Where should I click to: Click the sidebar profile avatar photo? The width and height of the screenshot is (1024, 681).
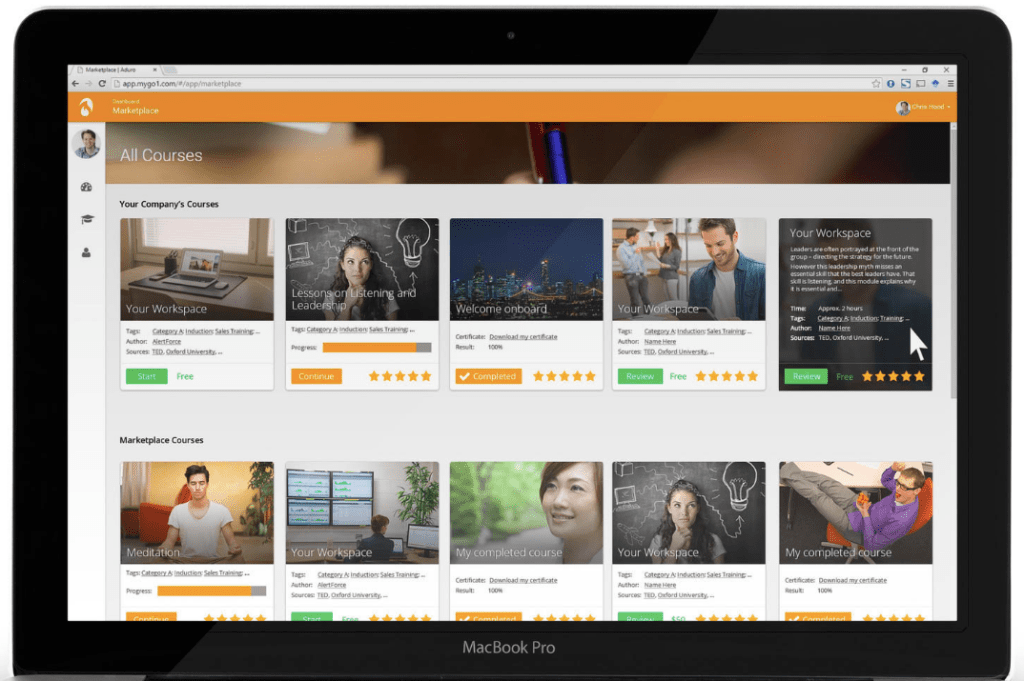click(x=87, y=143)
